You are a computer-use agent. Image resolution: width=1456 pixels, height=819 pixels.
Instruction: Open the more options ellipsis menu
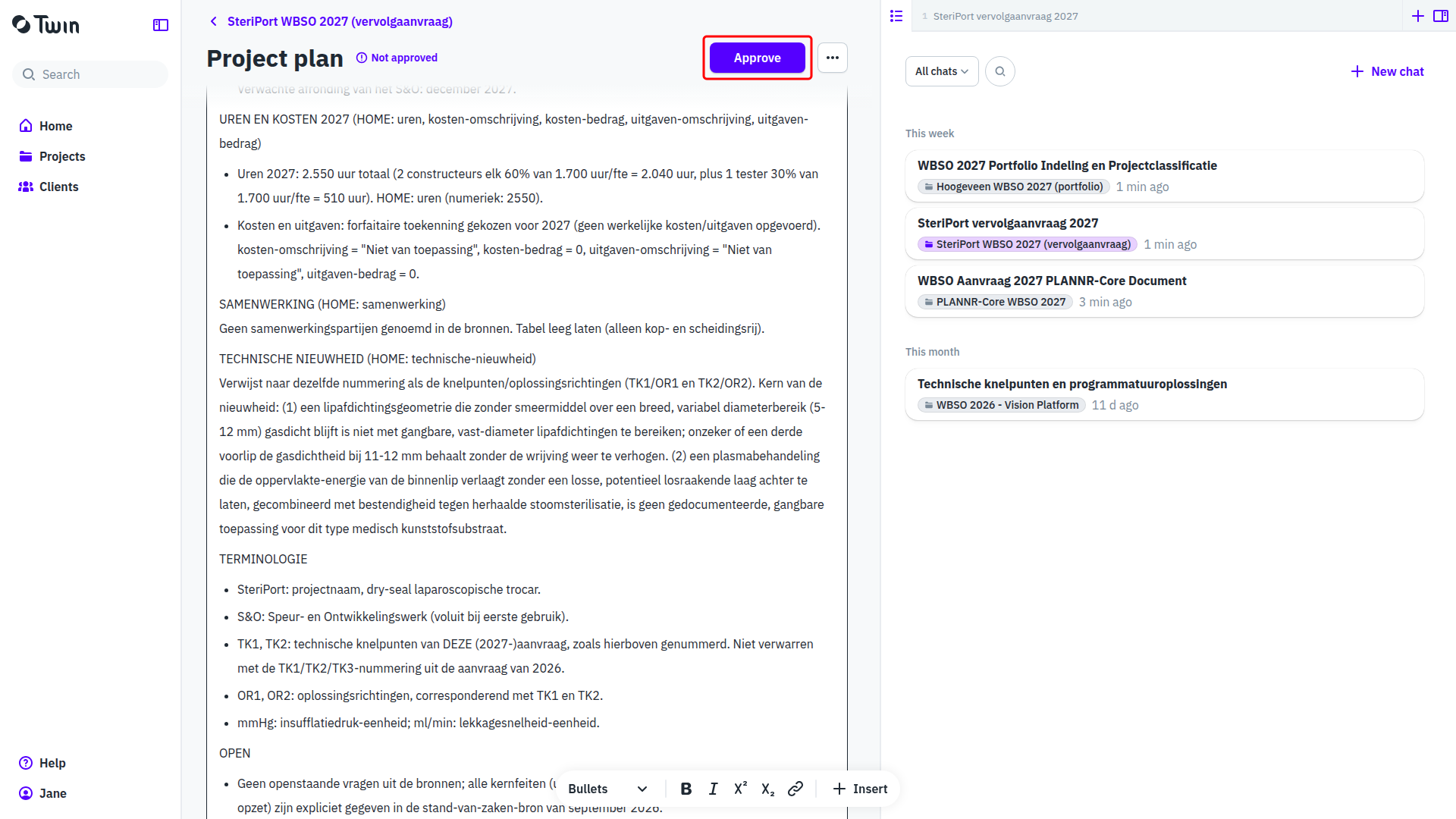(833, 58)
